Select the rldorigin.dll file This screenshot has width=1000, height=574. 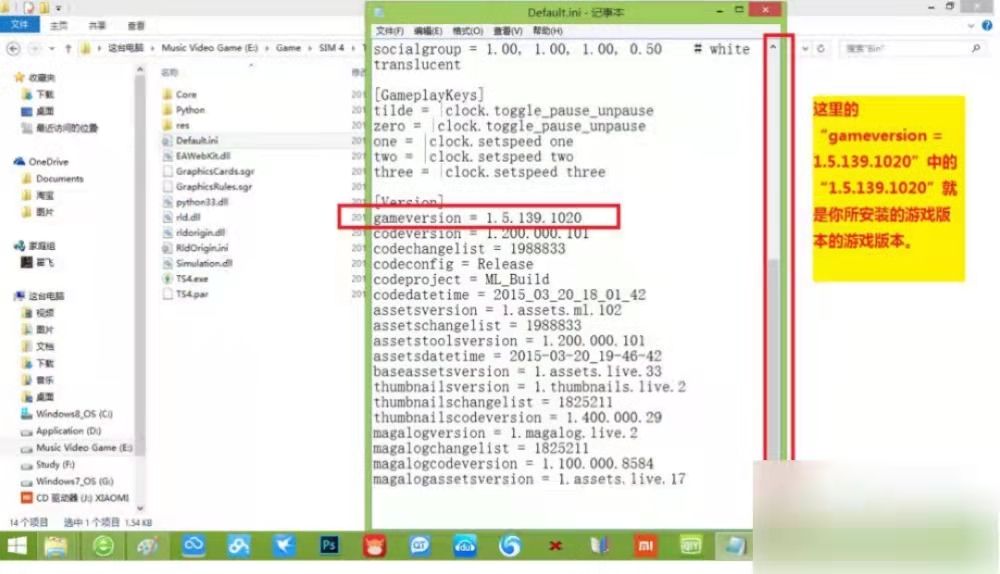coord(200,232)
